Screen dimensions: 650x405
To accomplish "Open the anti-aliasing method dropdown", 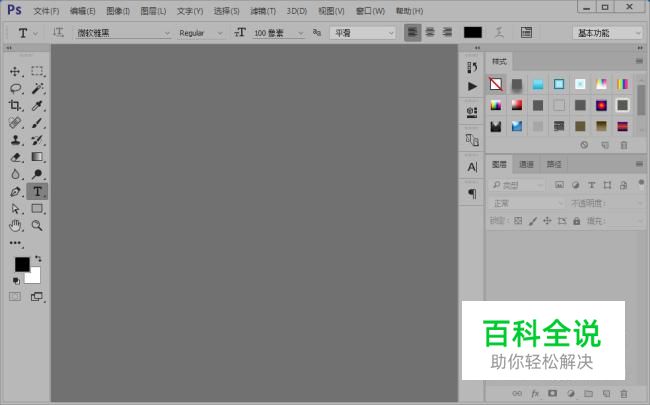I will (362, 33).
